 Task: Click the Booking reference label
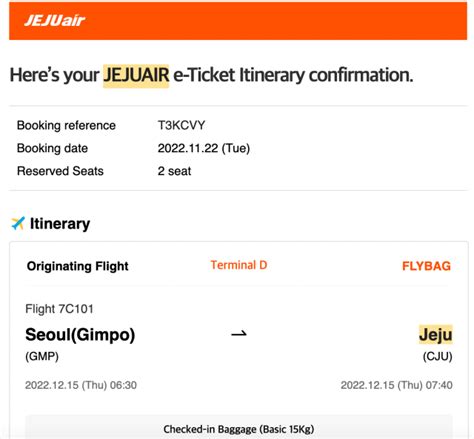(66, 125)
